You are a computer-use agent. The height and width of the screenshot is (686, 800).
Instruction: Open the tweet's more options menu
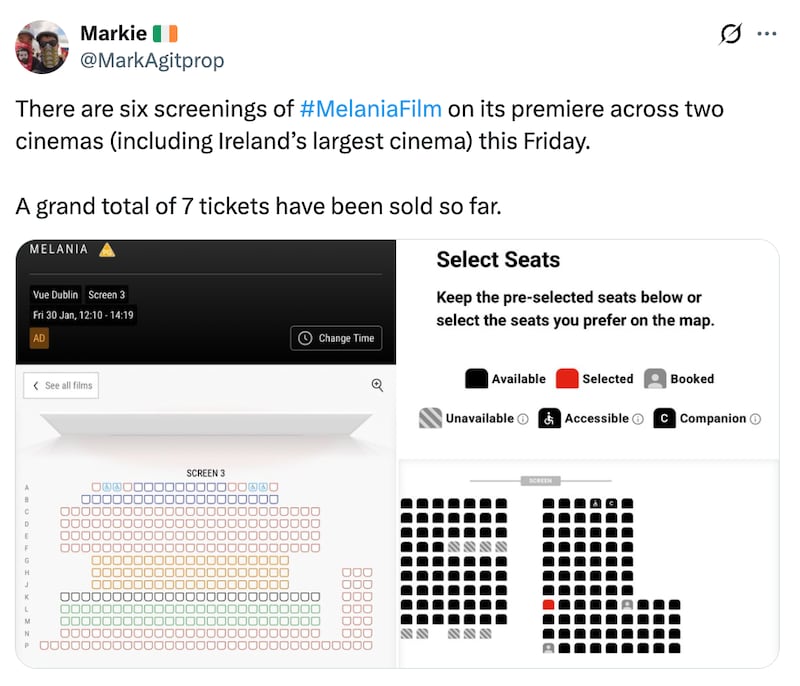pos(767,33)
